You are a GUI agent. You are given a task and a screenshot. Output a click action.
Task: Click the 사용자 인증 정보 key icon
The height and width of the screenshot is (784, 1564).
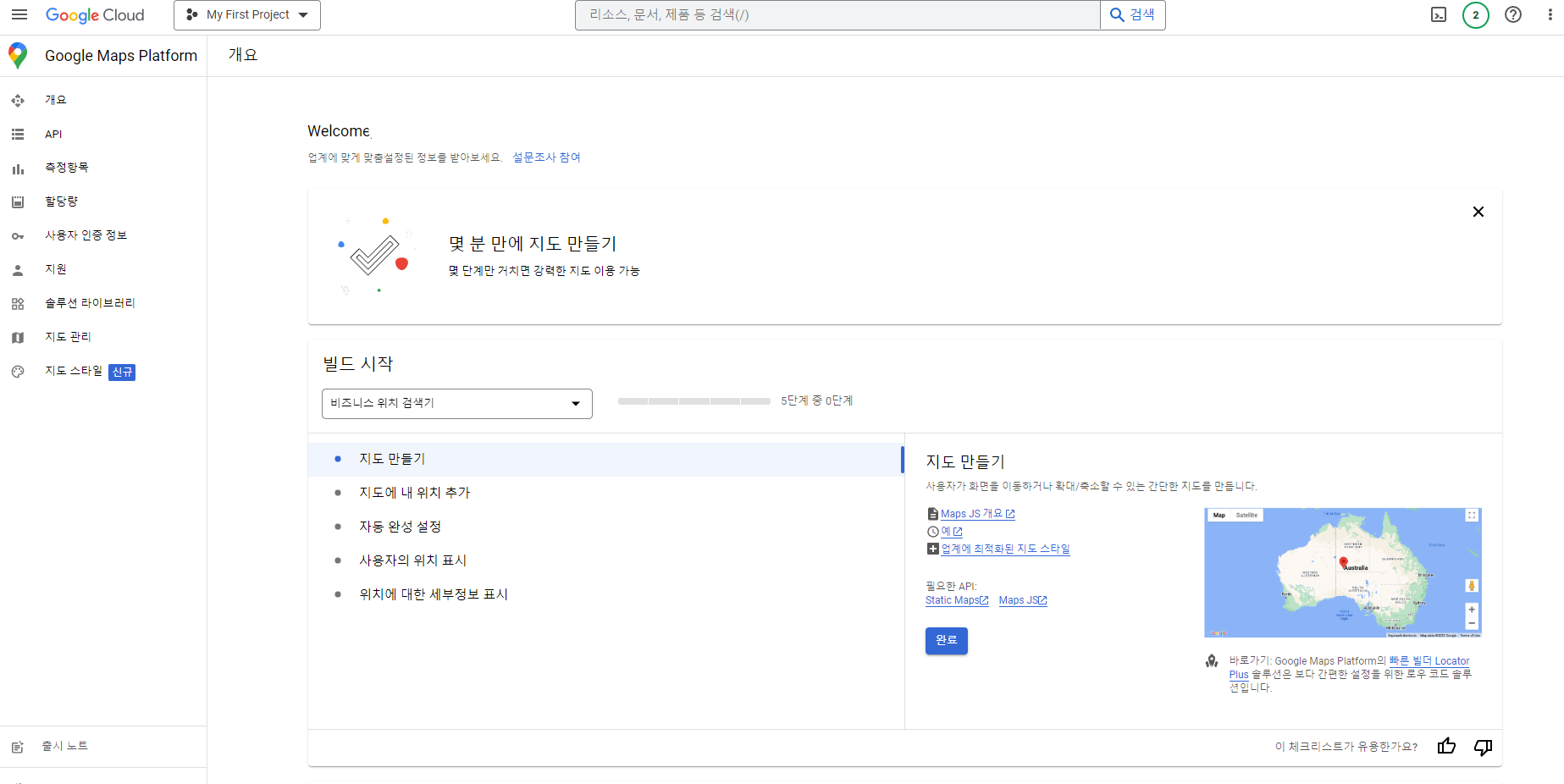pos(18,236)
